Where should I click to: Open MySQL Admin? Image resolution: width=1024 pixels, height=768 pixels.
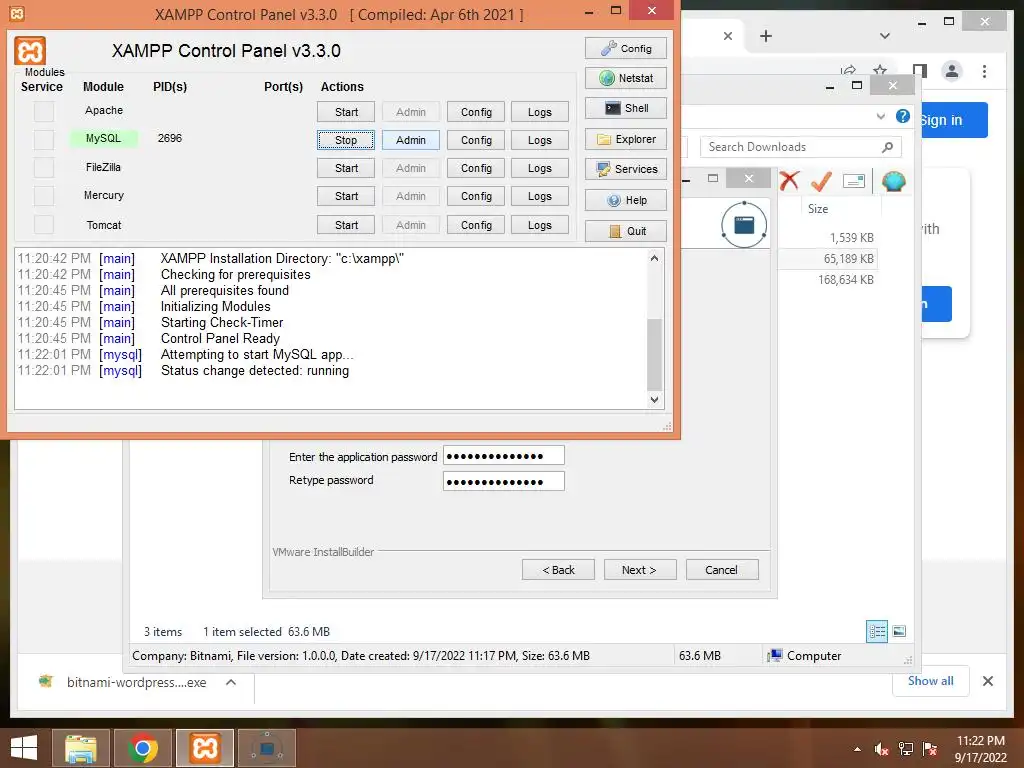(x=411, y=140)
